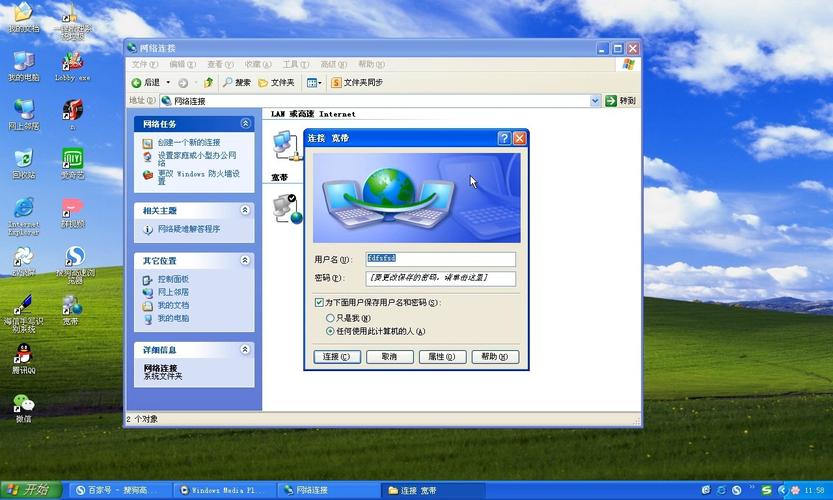This screenshot has height=500, width=833.
Task: Open the Network Troubleshooter link
Action: 189,229
